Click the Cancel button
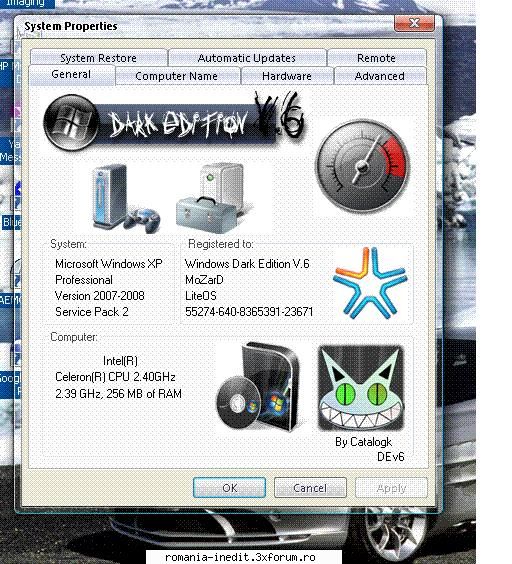Viewport: 512px width, 564px height. tap(310, 488)
